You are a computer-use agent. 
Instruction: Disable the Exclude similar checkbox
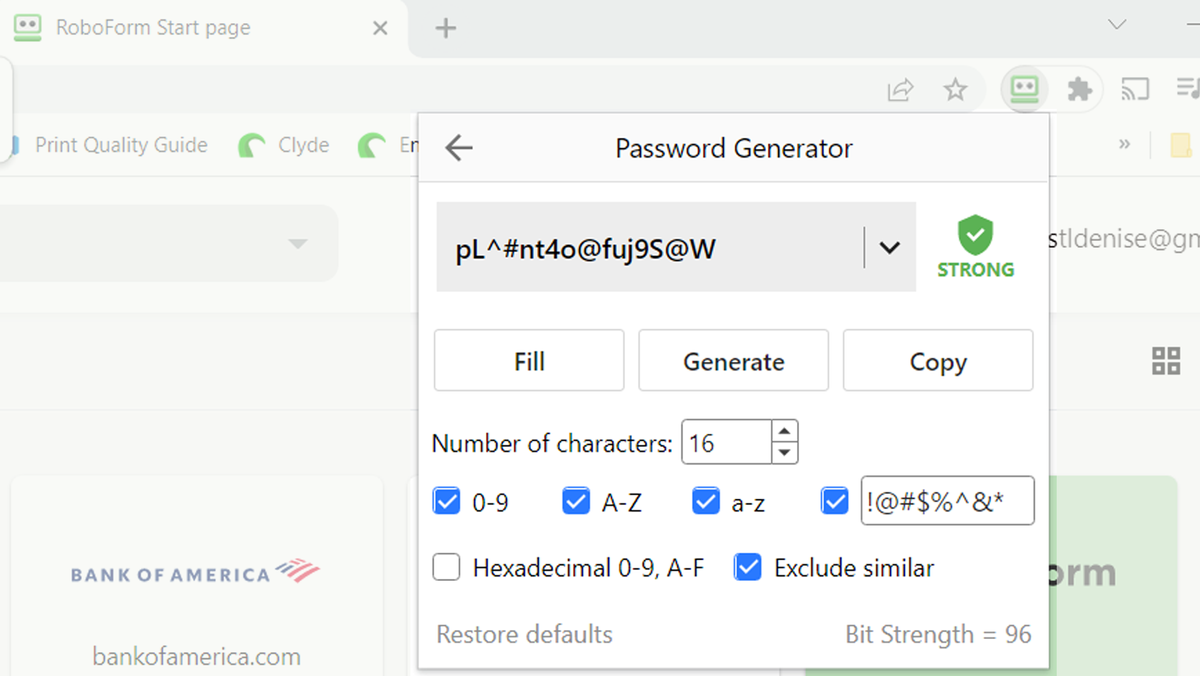click(x=748, y=568)
